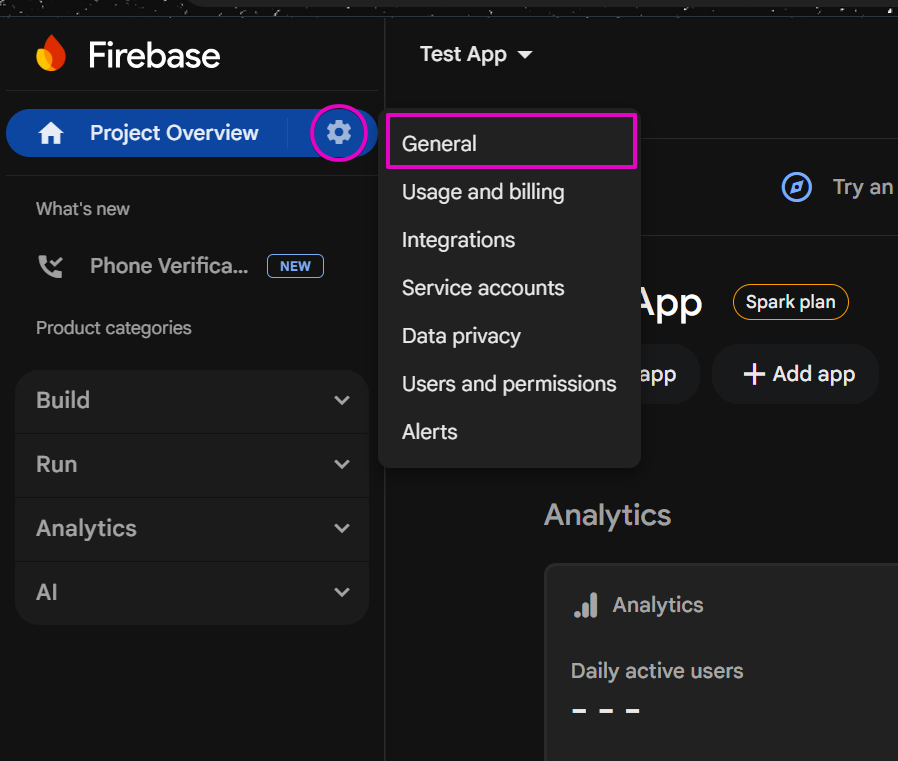Choose Usage and billing menu item

tap(483, 192)
